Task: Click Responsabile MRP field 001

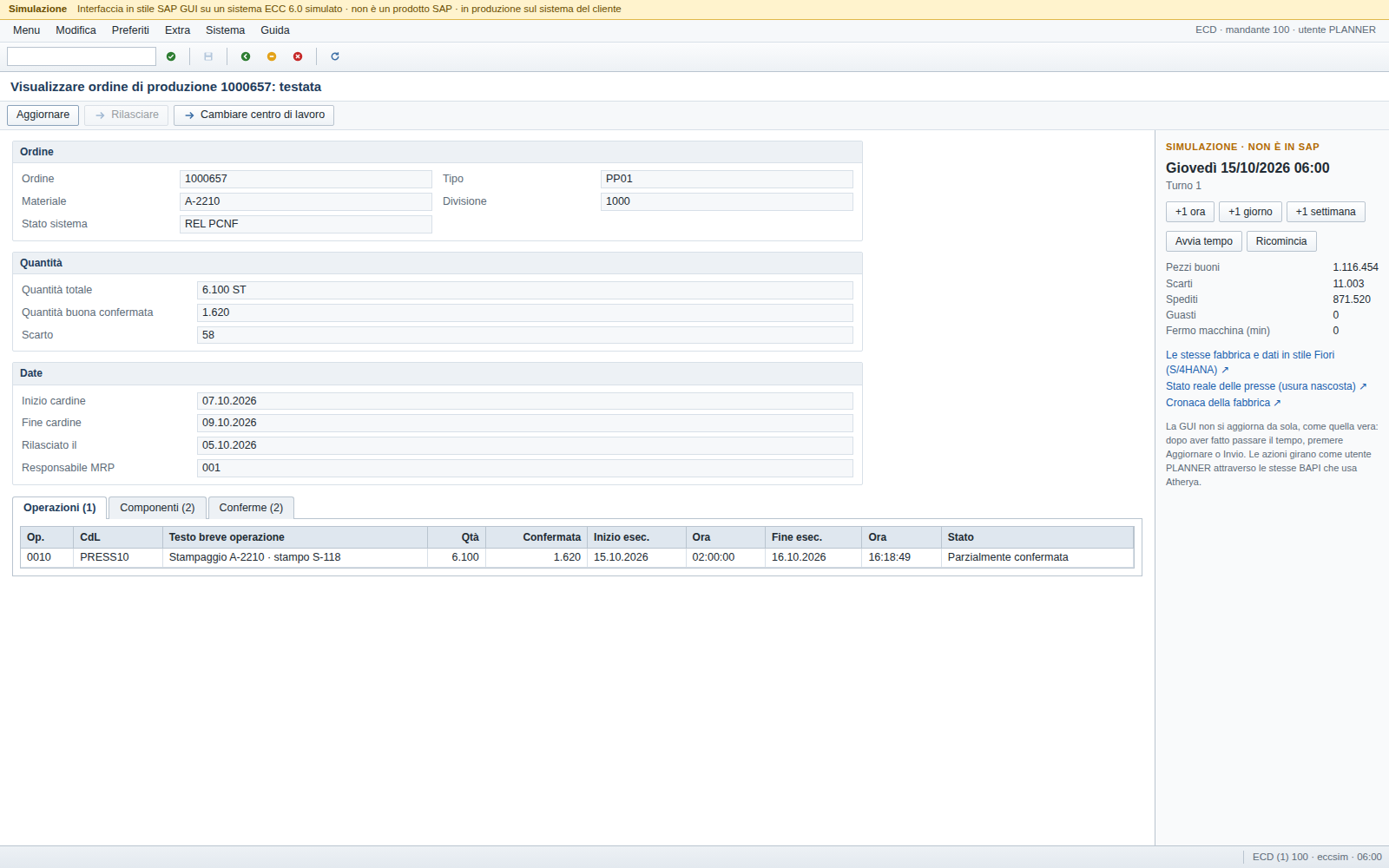Action: (525, 468)
